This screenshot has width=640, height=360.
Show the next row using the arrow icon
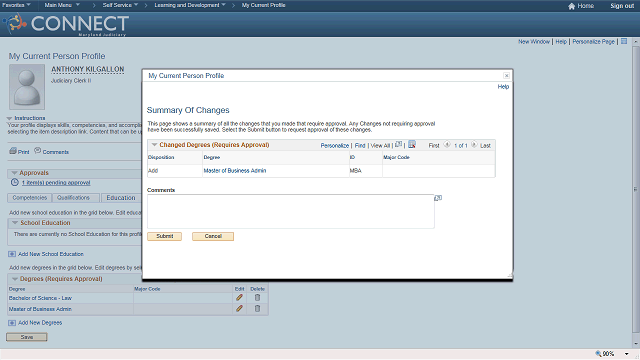coord(474,144)
